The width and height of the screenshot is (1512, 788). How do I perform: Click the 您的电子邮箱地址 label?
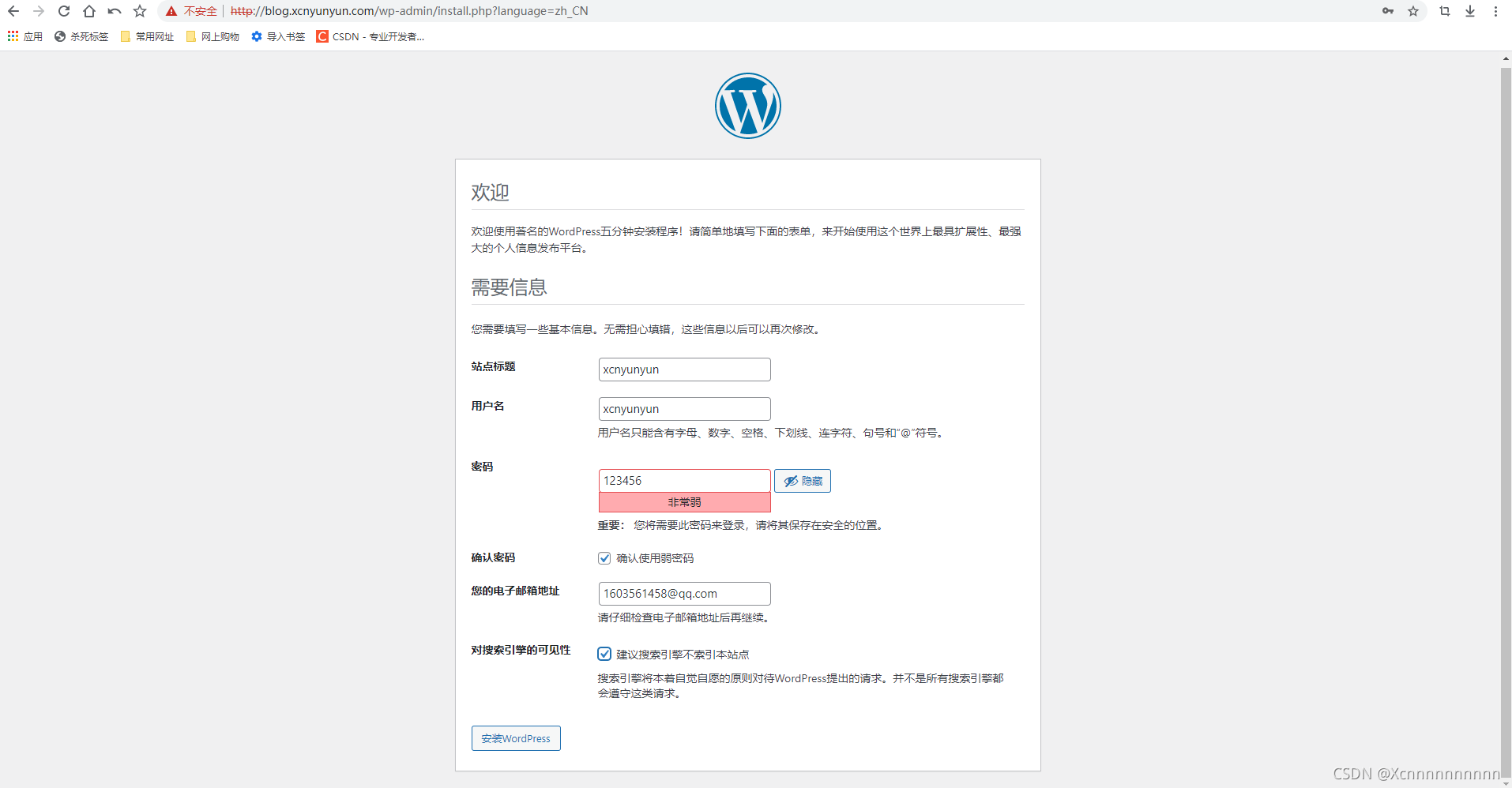pyautogui.click(x=516, y=591)
